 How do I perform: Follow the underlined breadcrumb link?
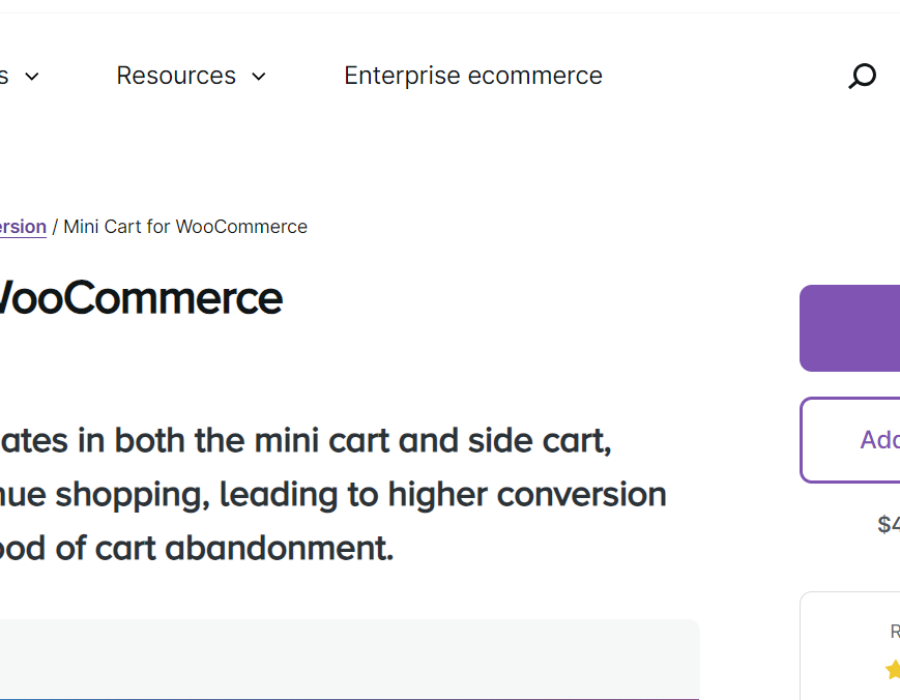[22, 227]
